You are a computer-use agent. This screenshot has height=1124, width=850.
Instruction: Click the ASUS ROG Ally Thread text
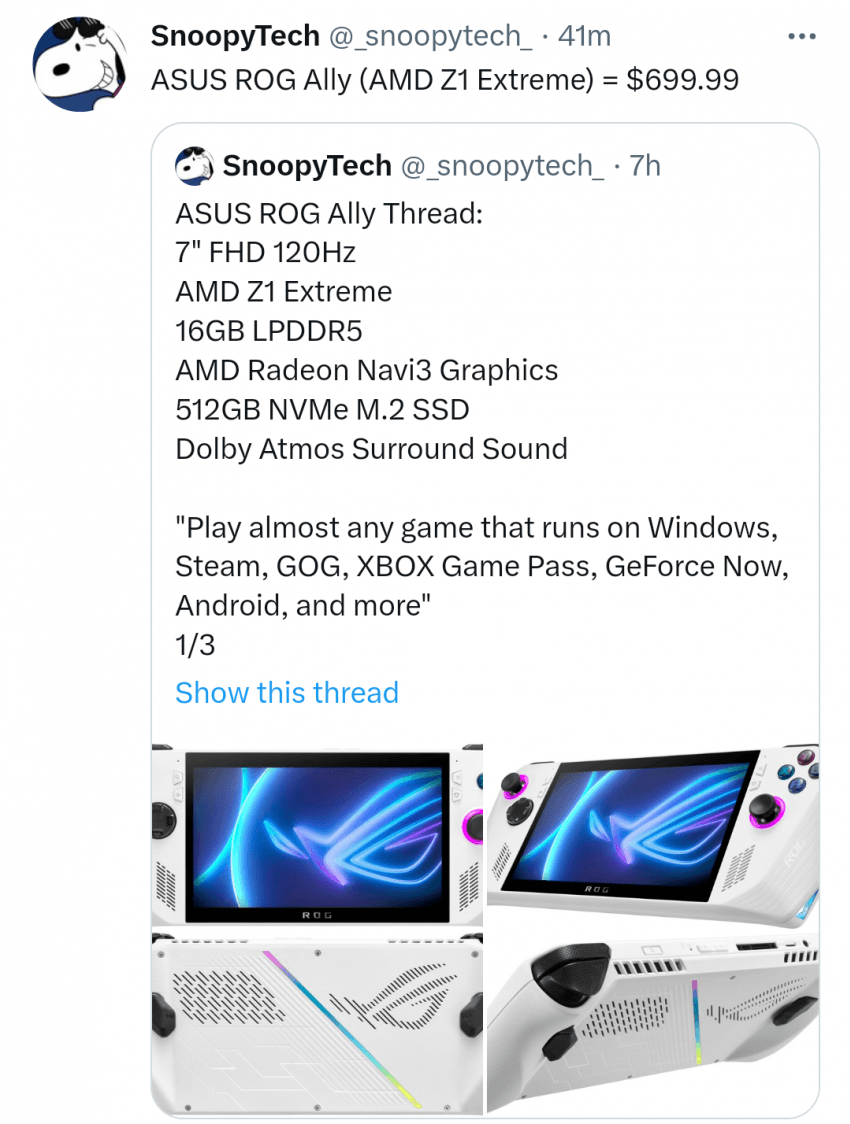tap(305, 212)
